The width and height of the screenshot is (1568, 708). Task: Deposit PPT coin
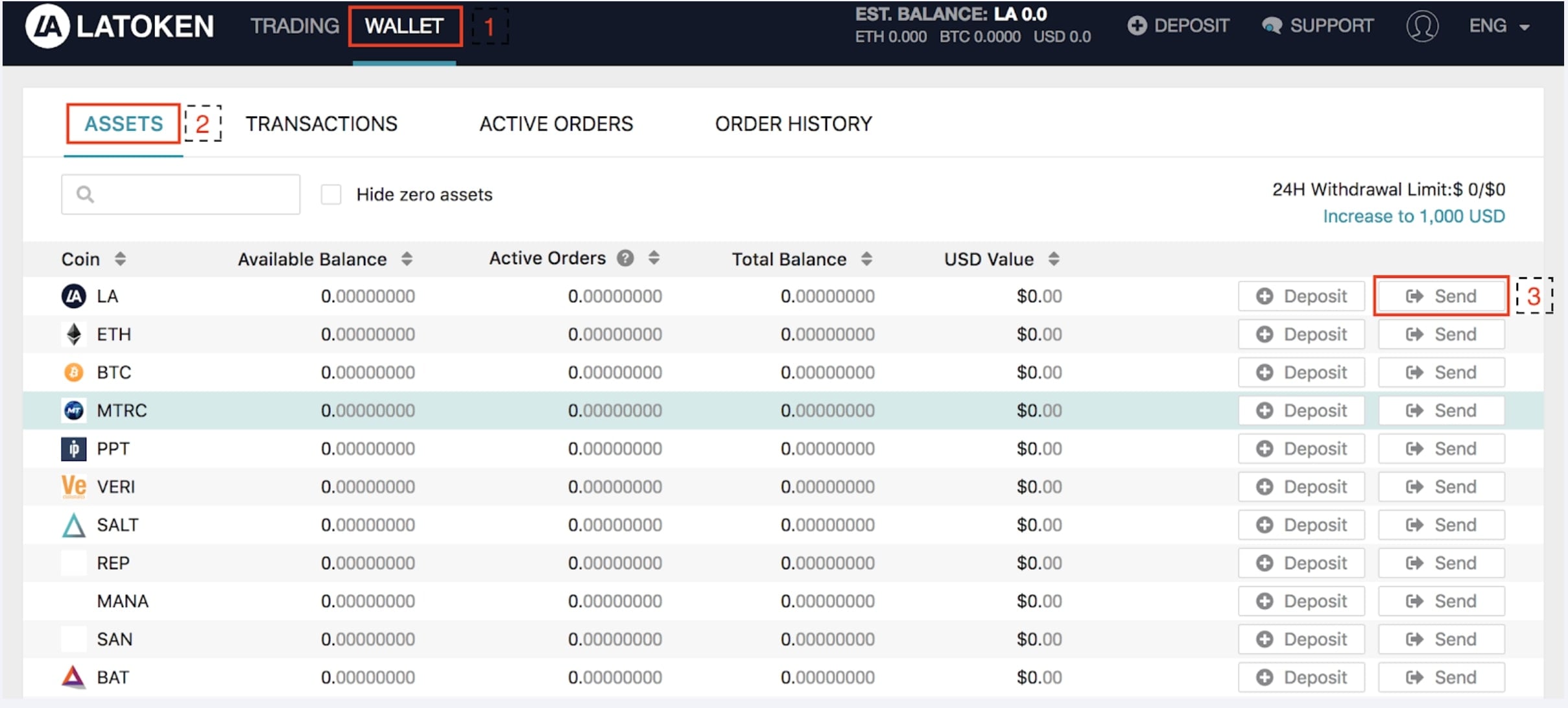1301,449
